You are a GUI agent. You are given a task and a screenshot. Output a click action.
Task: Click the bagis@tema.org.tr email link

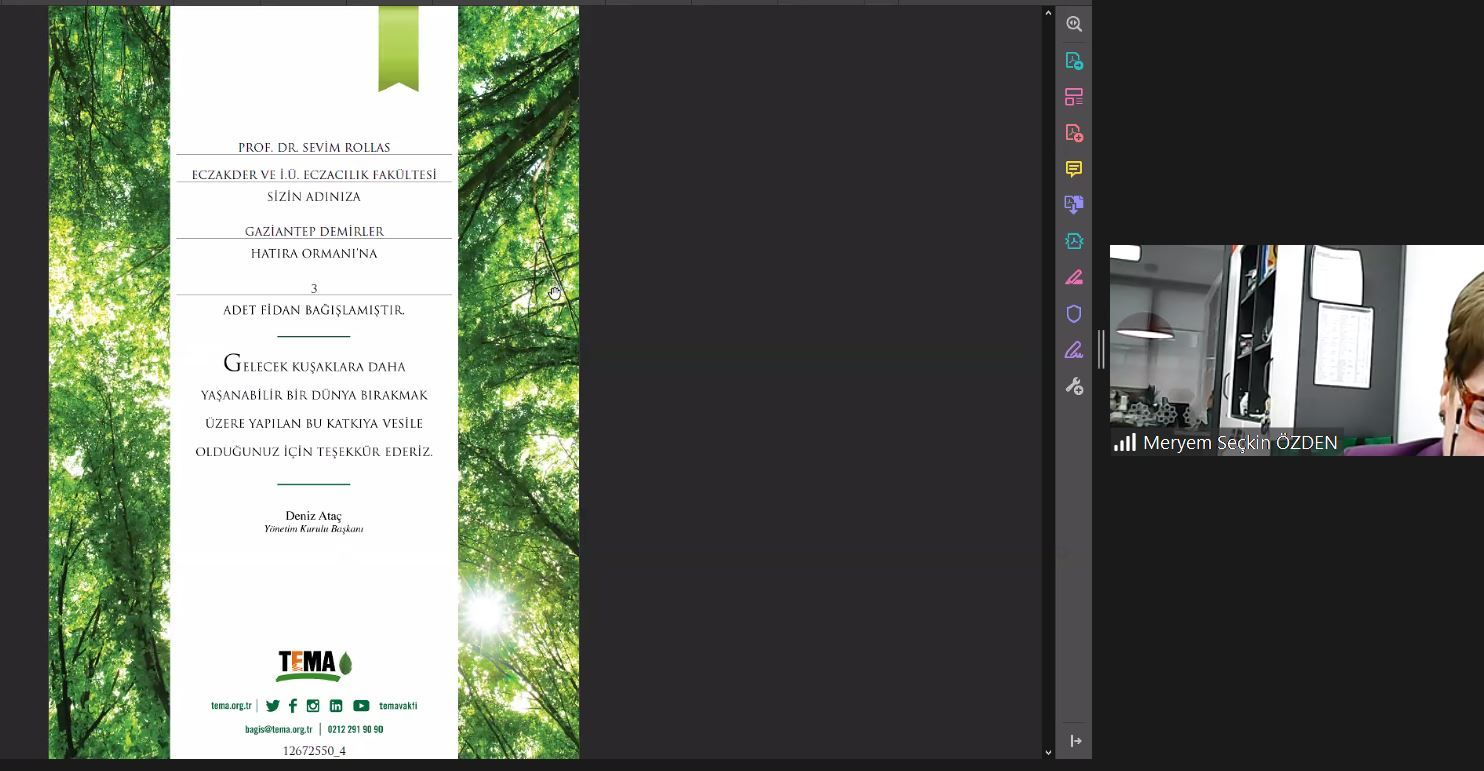pyautogui.click(x=278, y=730)
